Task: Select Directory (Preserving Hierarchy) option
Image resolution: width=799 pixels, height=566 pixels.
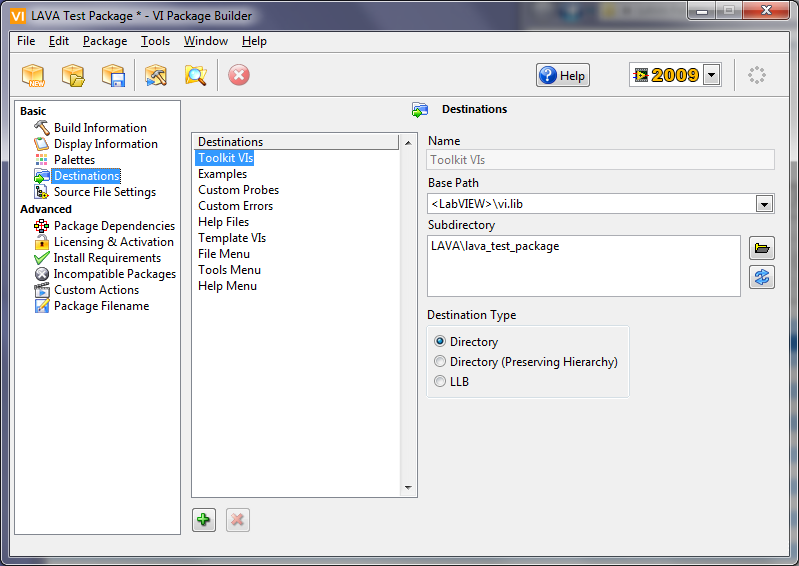Action: pos(440,361)
